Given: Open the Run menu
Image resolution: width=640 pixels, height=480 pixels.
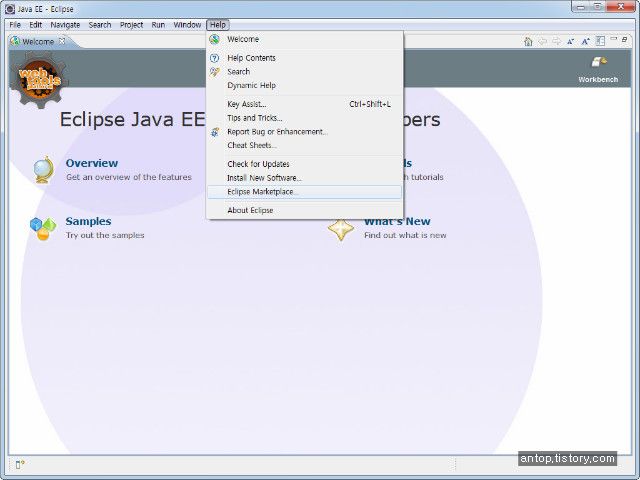Looking at the screenshot, I should click(x=158, y=25).
